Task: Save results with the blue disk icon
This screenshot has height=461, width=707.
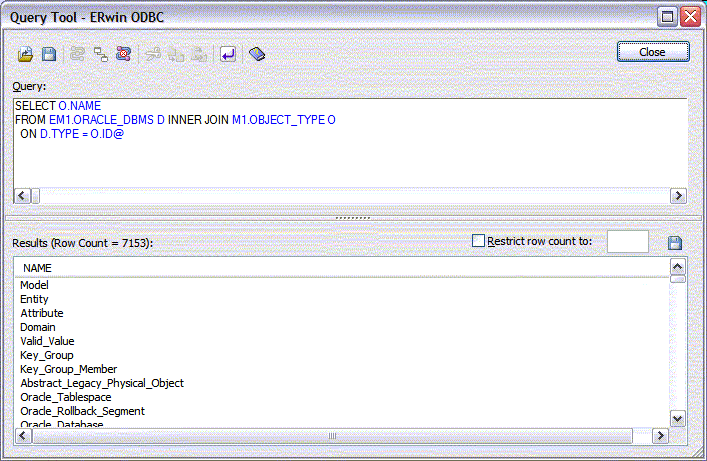Action: (675, 243)
